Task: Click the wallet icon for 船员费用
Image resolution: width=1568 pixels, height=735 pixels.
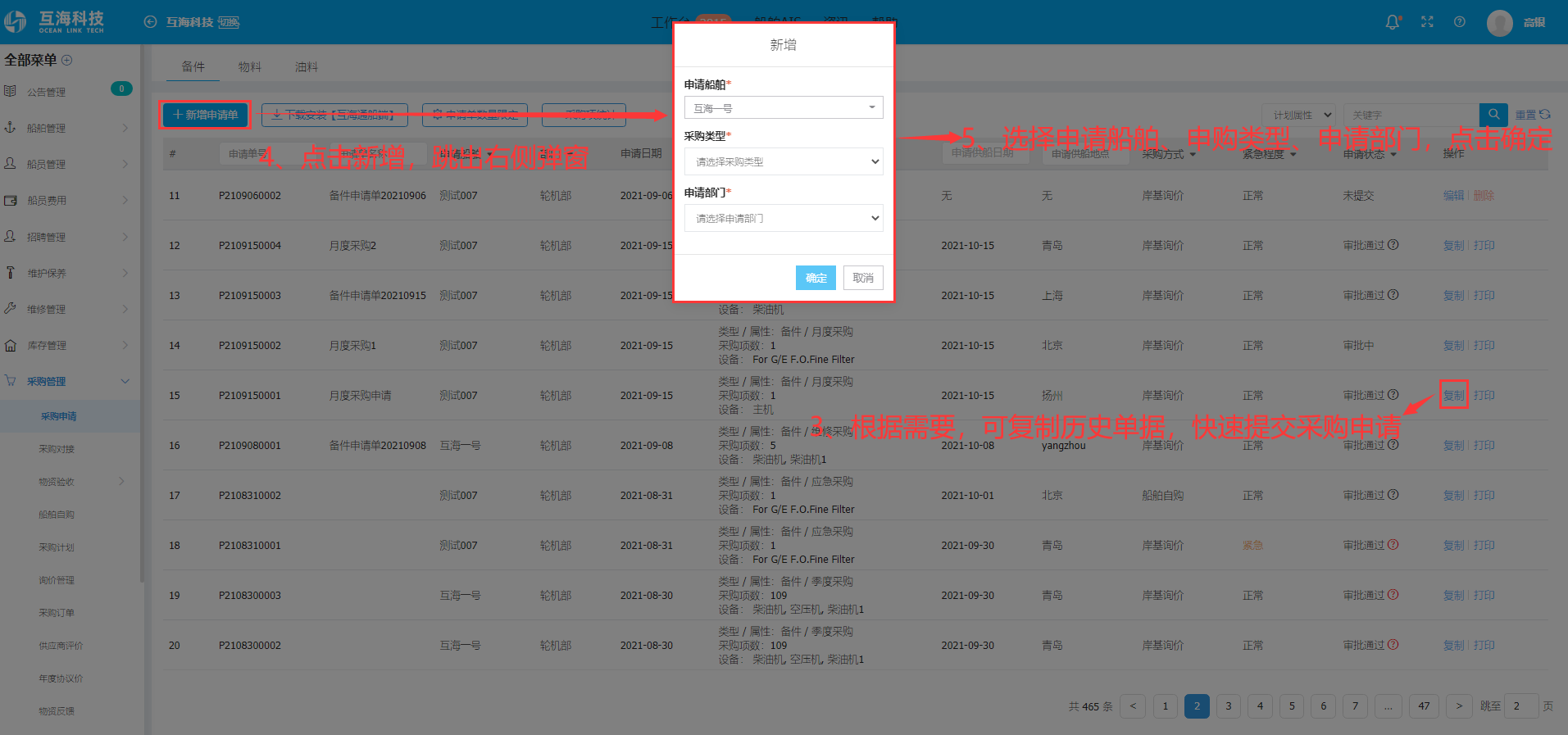Action: coord(10,200)
